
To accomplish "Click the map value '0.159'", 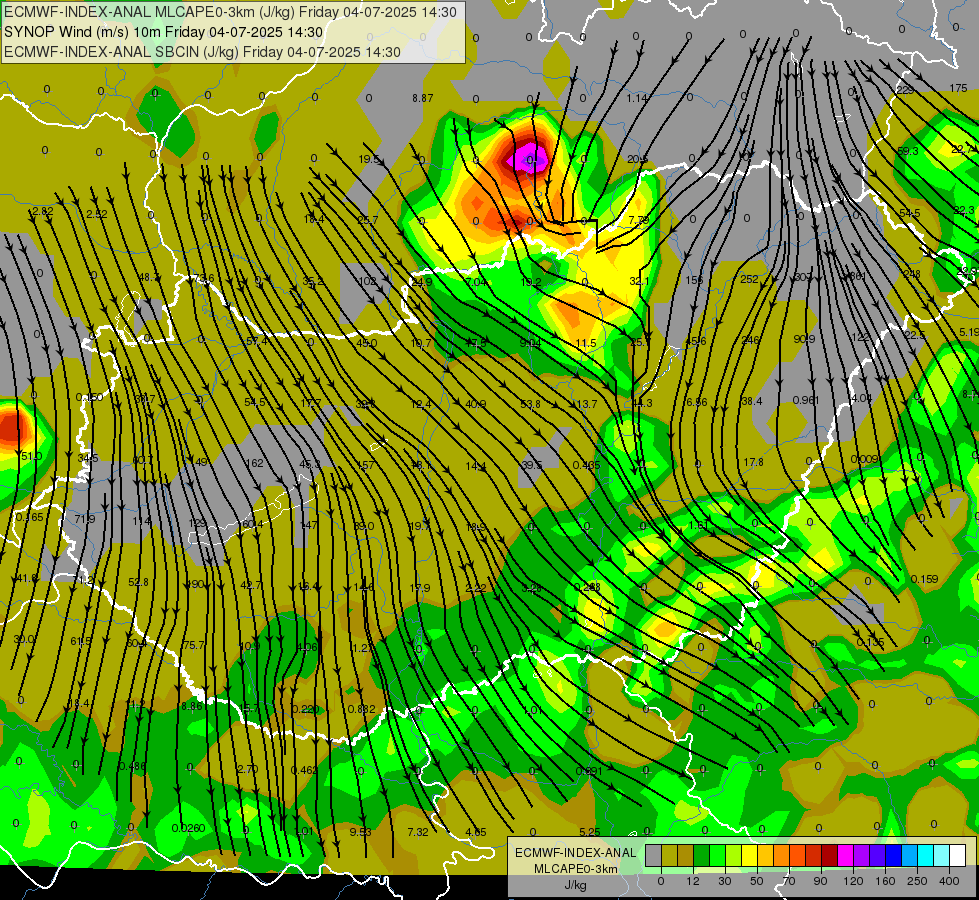I will click(x=924, y=579).
